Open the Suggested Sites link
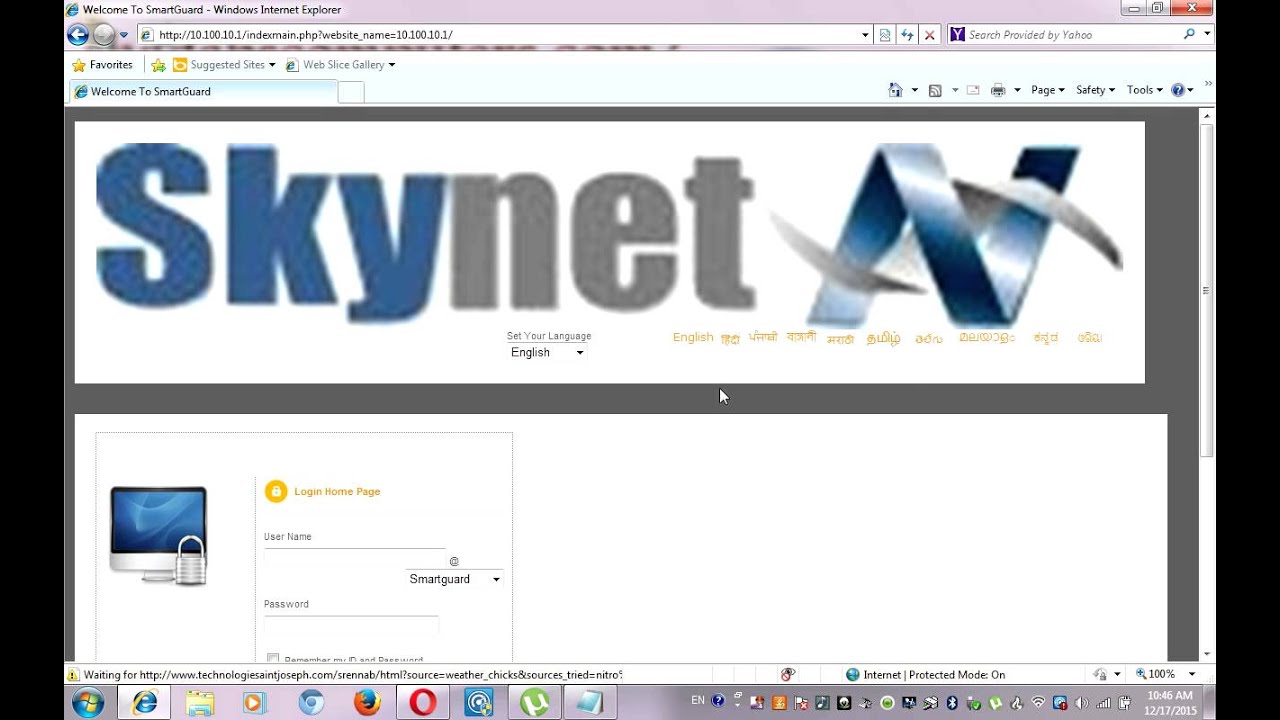 pos(224,65)
